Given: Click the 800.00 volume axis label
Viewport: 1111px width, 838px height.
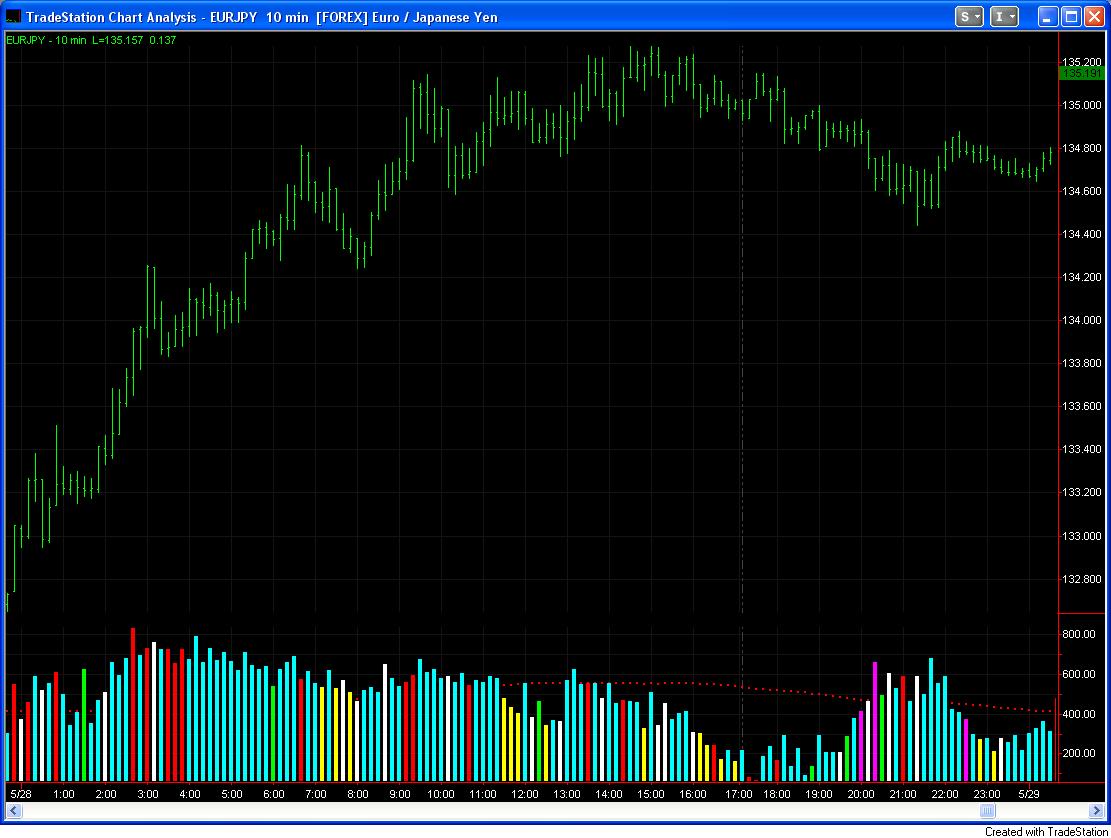Looking at the screenshot, I should pyautogui.click(x=1078, y=634).
